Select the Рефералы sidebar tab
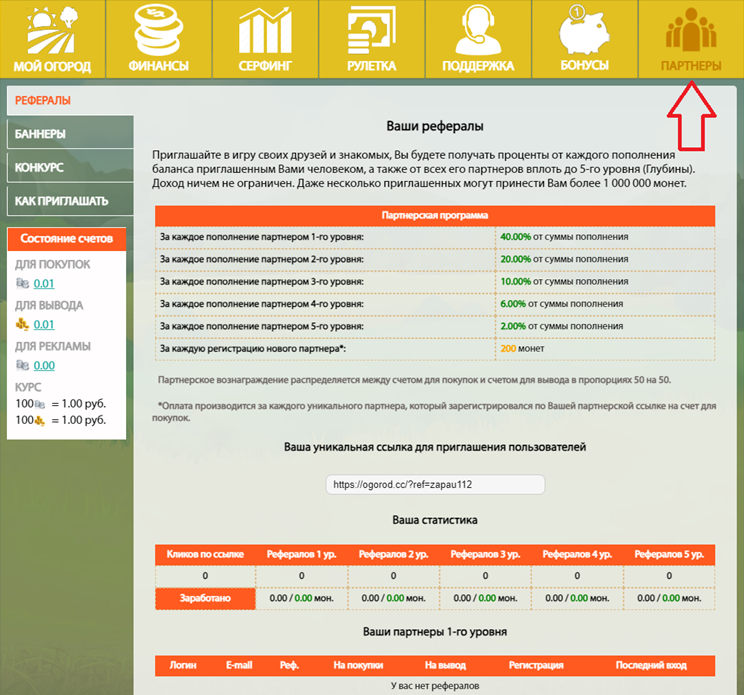The height and width of the screenshot is (695, 744). (x=70, y=101)
